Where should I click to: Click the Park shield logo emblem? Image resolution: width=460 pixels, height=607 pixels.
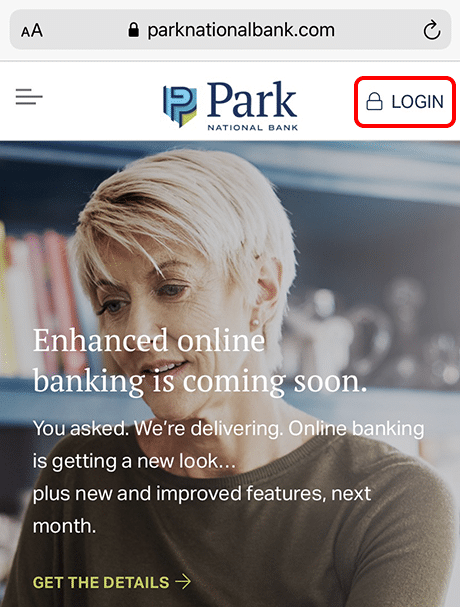pos(180,106)
